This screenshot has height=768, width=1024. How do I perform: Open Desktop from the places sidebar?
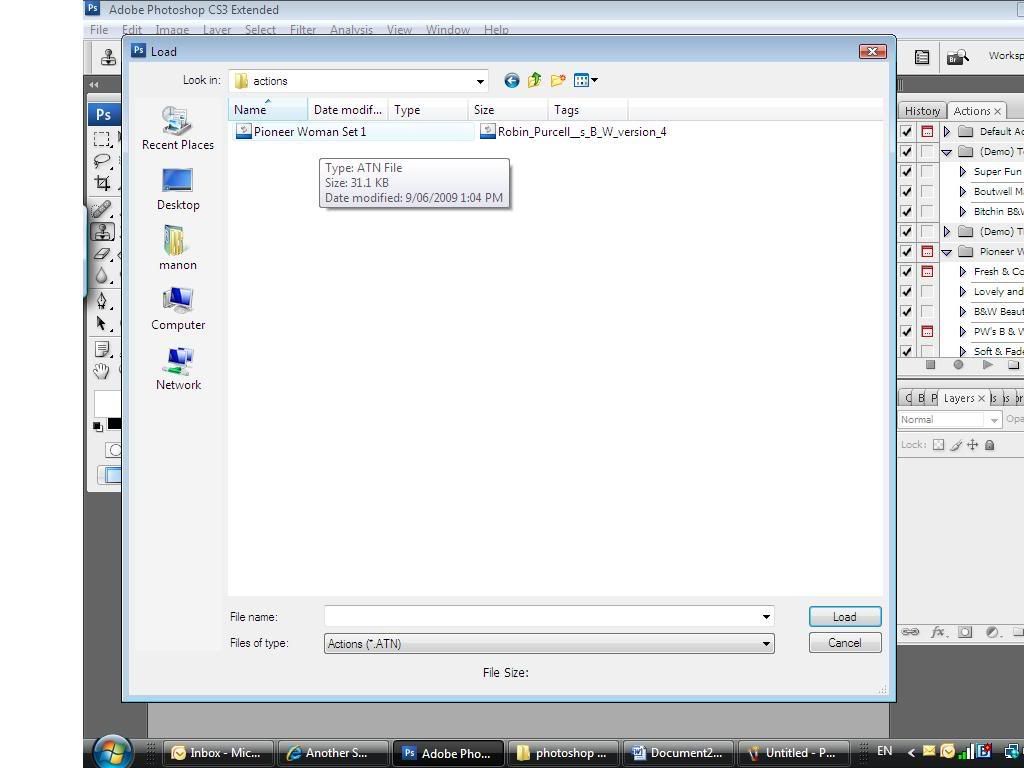(x=178, y=189)
